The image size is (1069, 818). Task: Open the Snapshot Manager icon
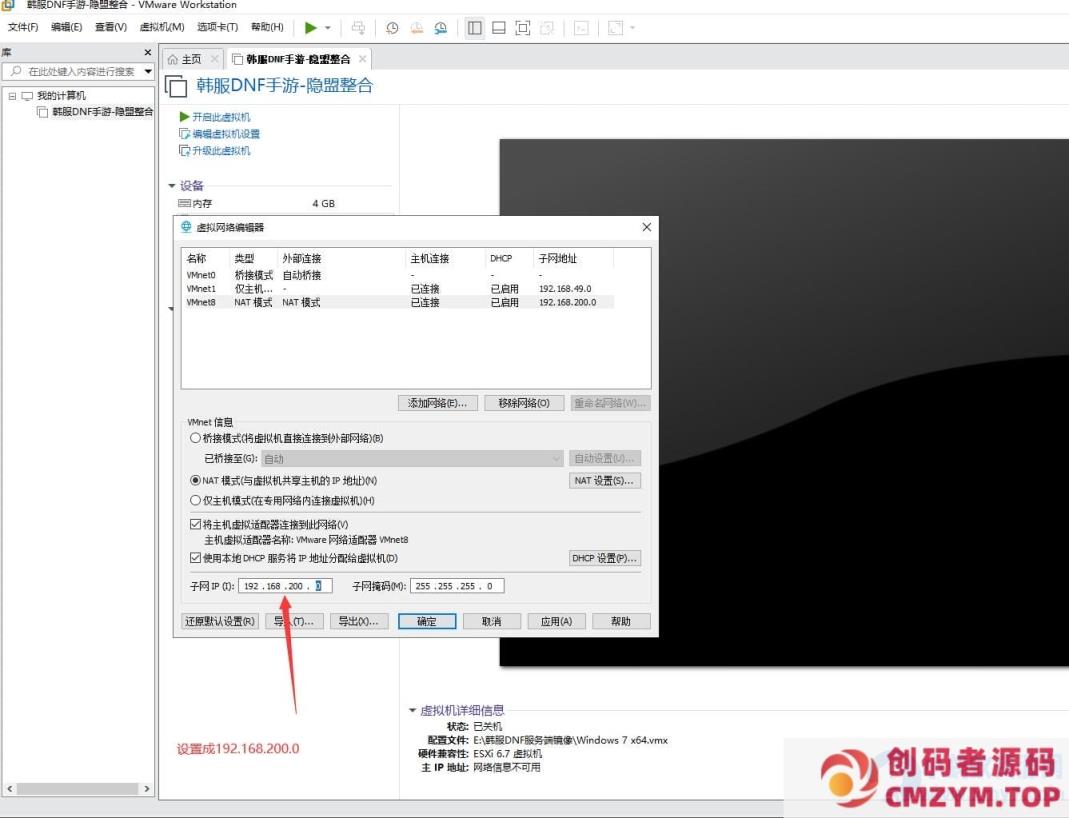tap(440, 28)
